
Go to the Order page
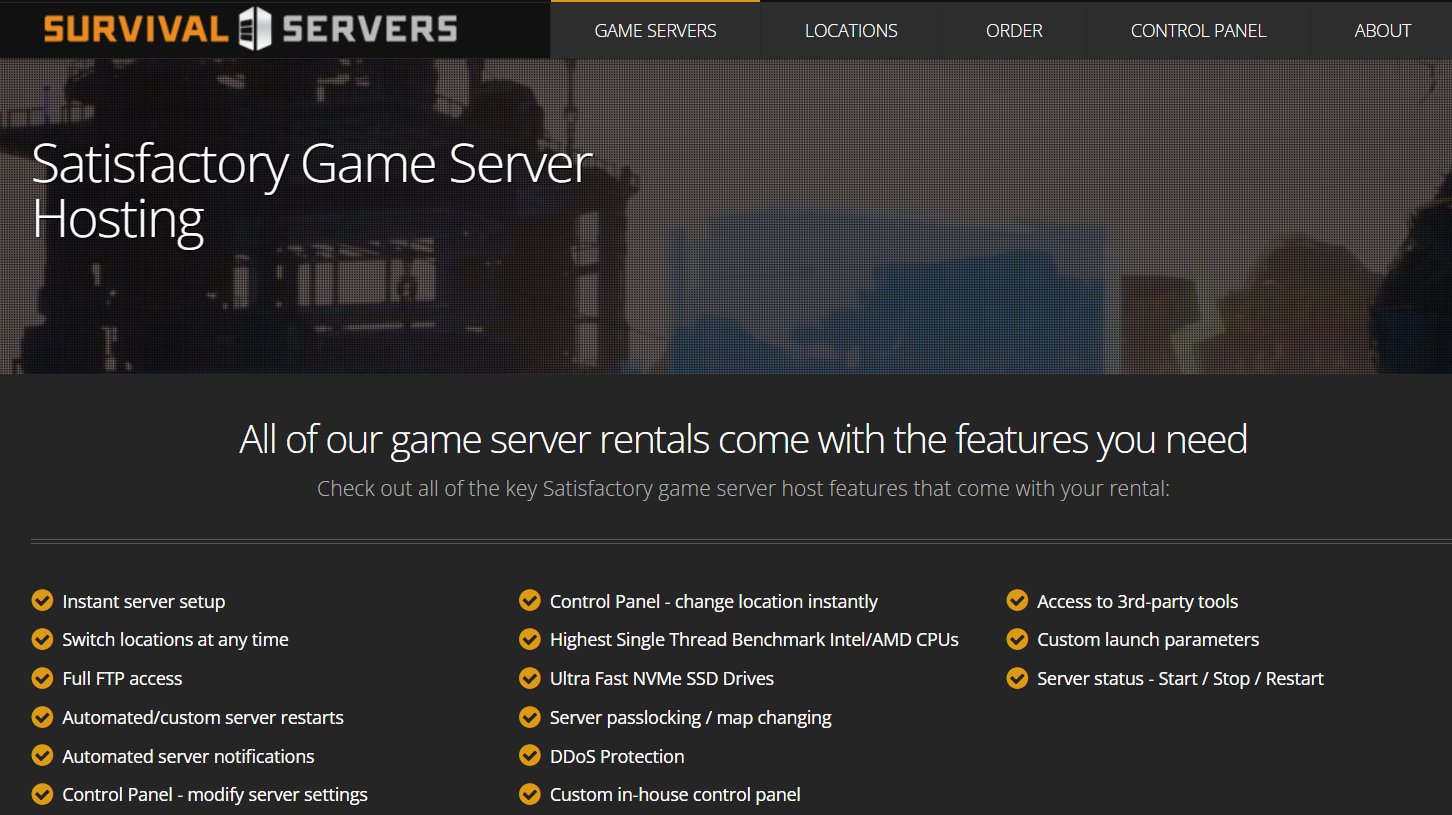coord(1014,30)
